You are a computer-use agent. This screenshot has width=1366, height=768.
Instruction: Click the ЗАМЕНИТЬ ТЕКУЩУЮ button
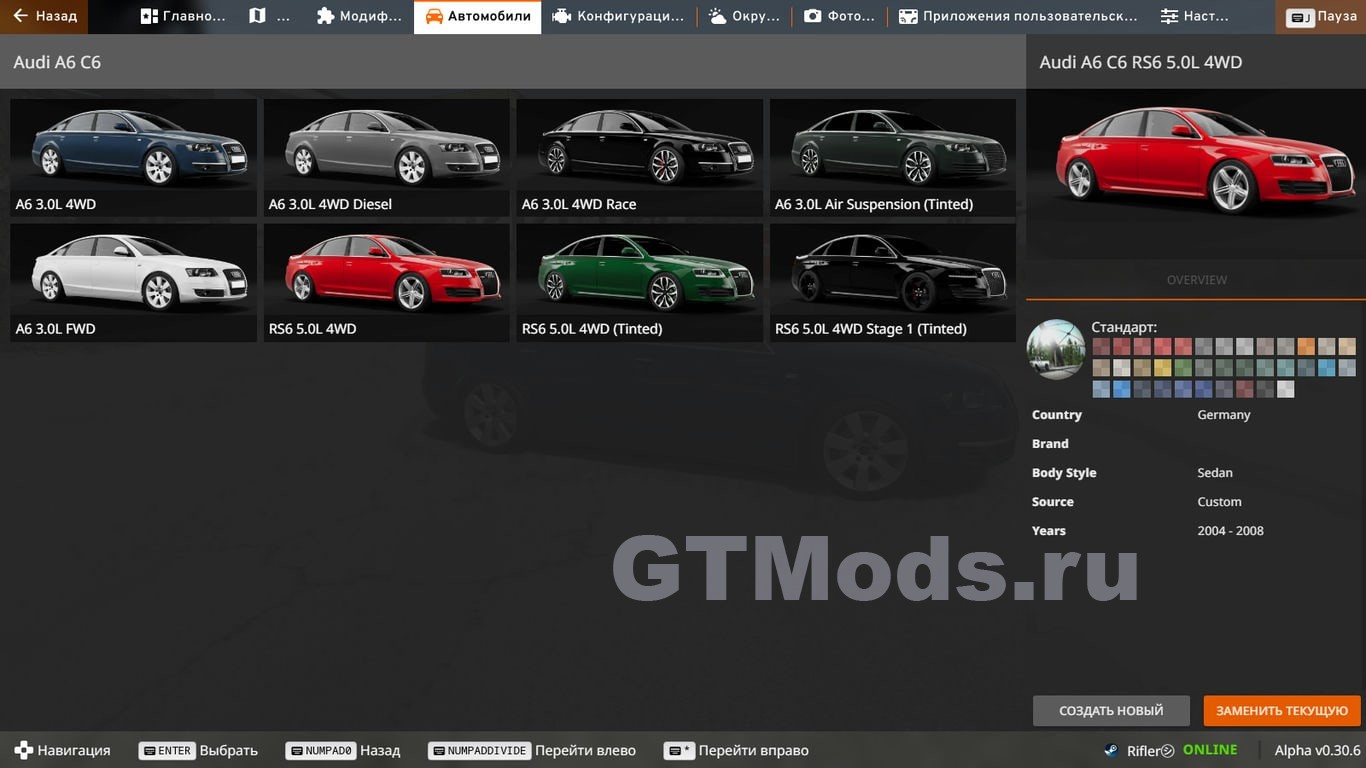(x=1282, y=710)
